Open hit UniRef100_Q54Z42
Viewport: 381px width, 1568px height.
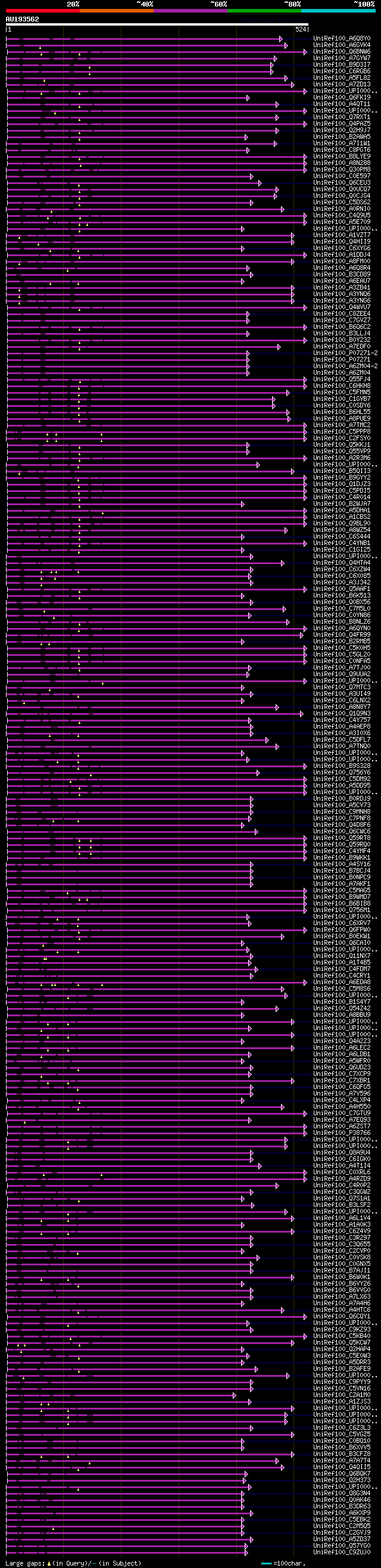pos(342,1009)
